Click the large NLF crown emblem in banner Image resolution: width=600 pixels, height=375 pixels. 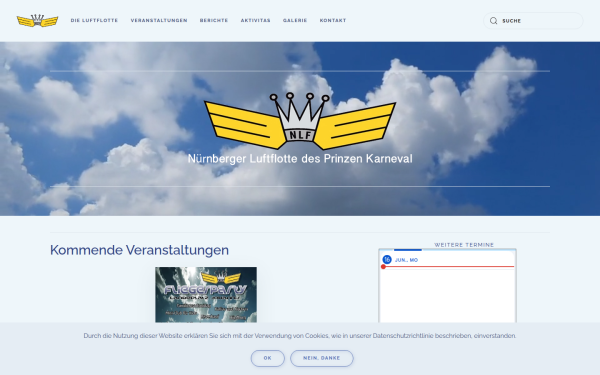point(300,121)
